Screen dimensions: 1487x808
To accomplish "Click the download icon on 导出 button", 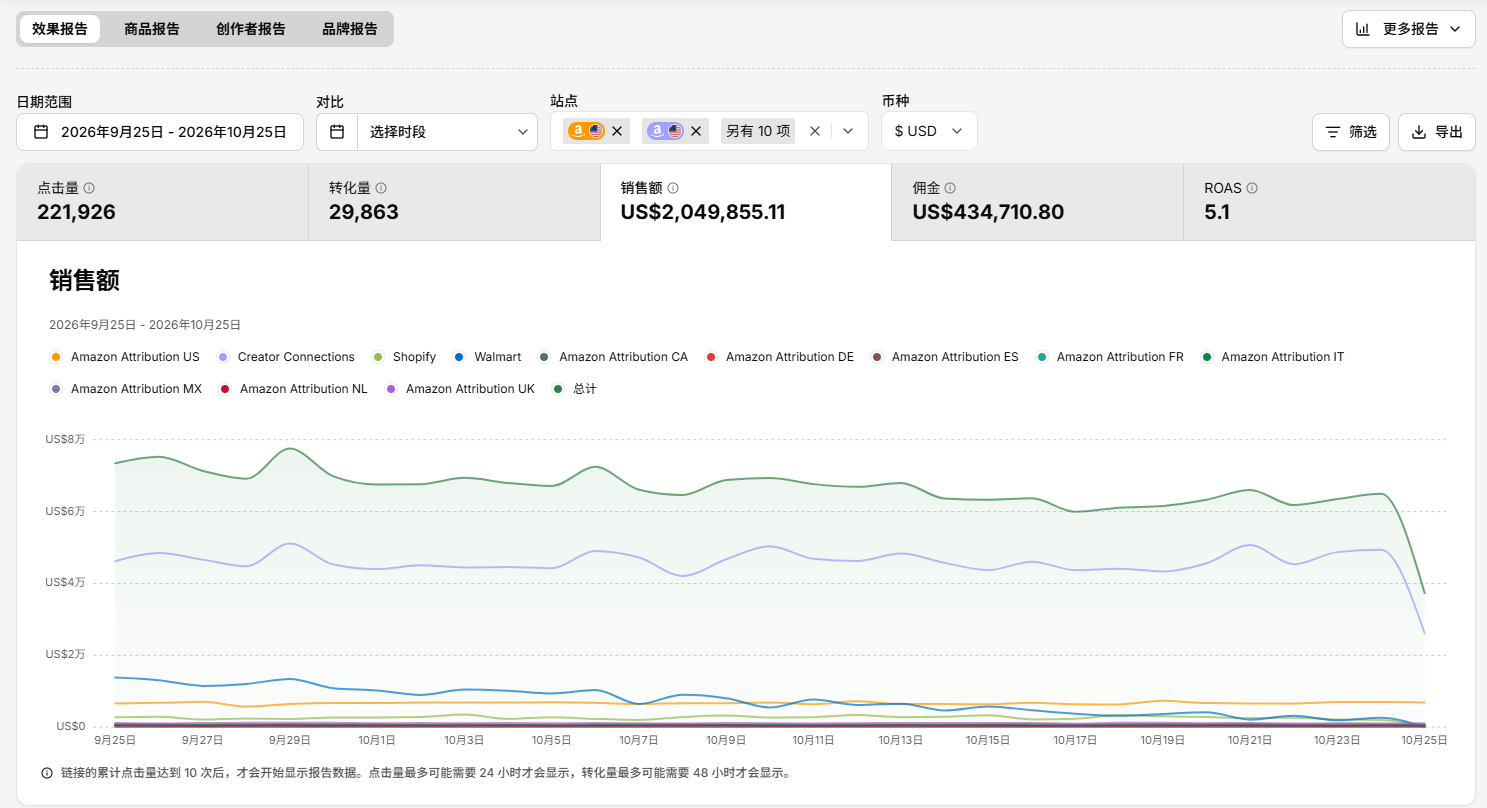I will coord(1419,132).
